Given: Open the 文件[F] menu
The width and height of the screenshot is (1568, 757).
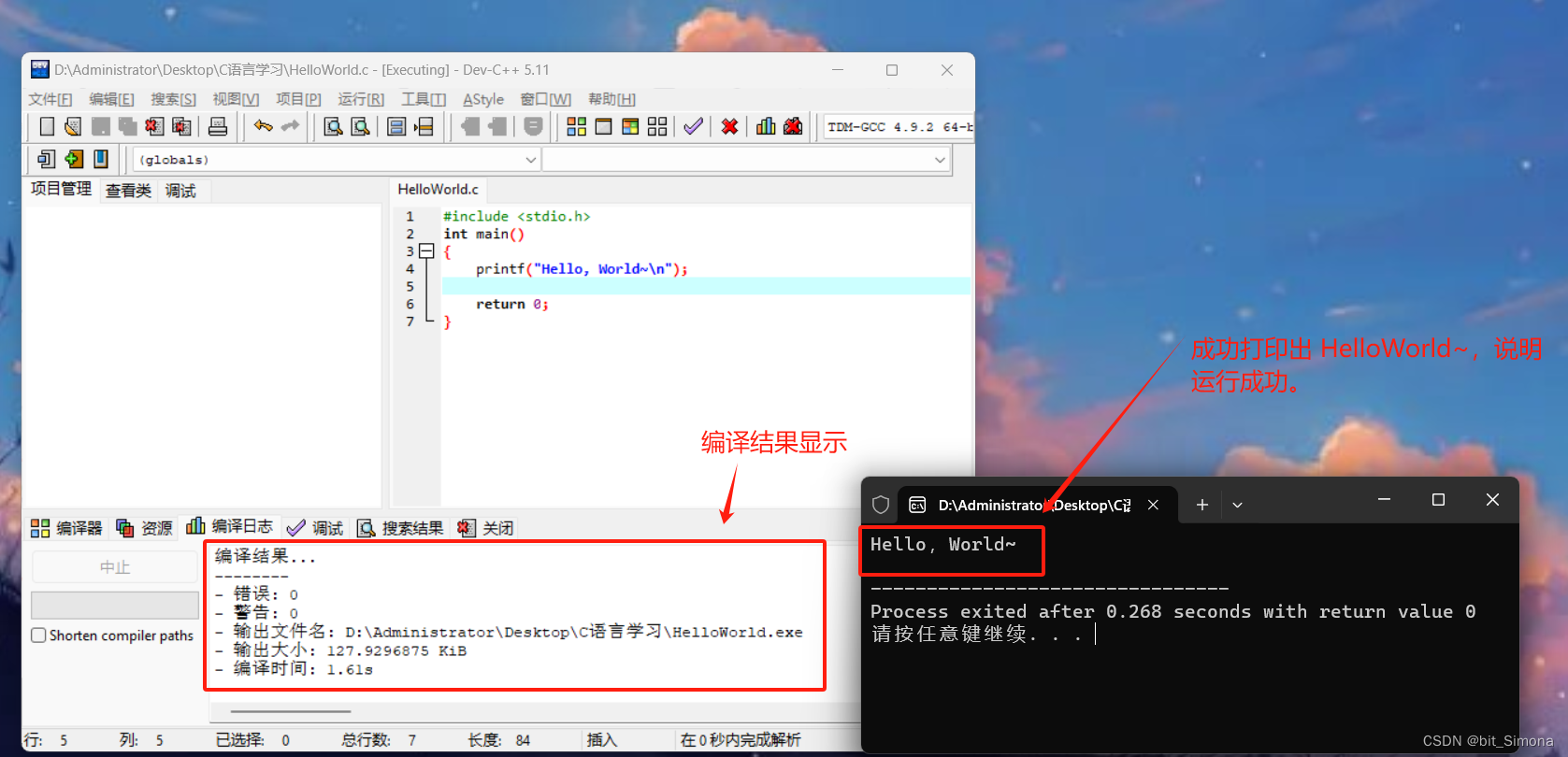Looking at the screenshot, I should tap(50, 99).
